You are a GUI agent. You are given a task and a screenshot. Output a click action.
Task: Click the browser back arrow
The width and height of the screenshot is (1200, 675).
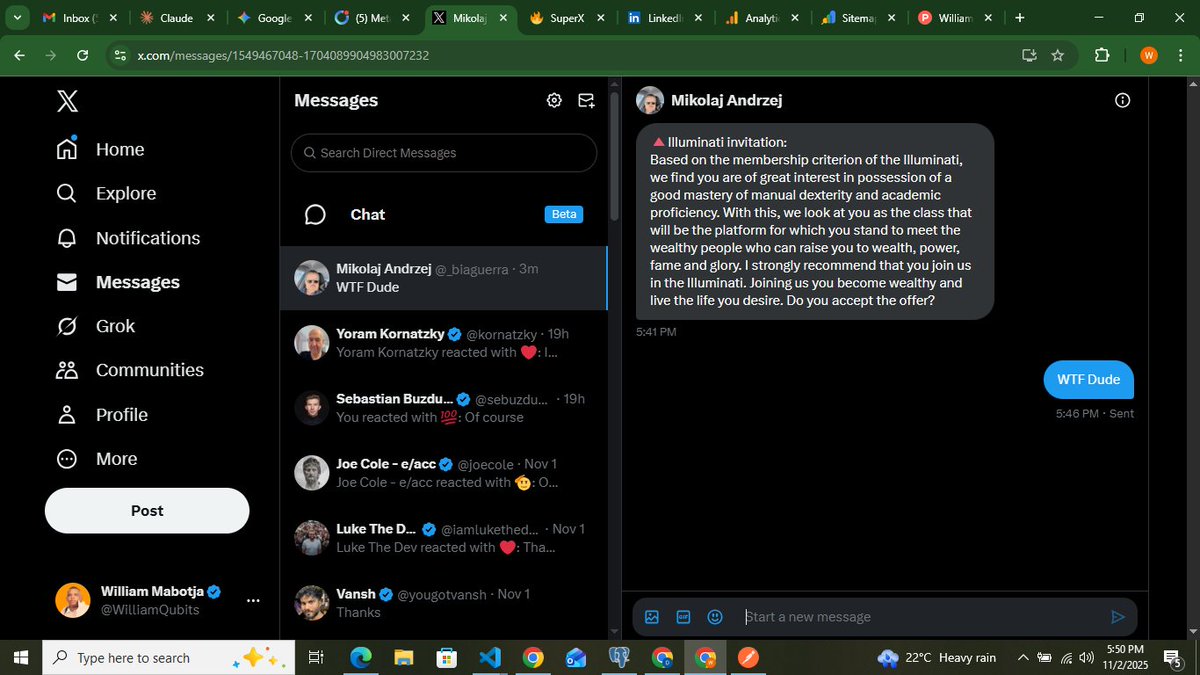click(x=19, y=55)
